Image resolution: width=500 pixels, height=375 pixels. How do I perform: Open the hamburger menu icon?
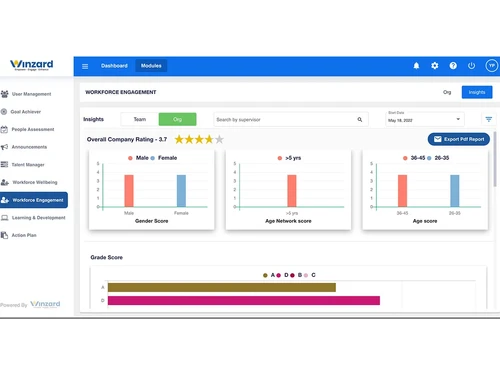(85, 66)
